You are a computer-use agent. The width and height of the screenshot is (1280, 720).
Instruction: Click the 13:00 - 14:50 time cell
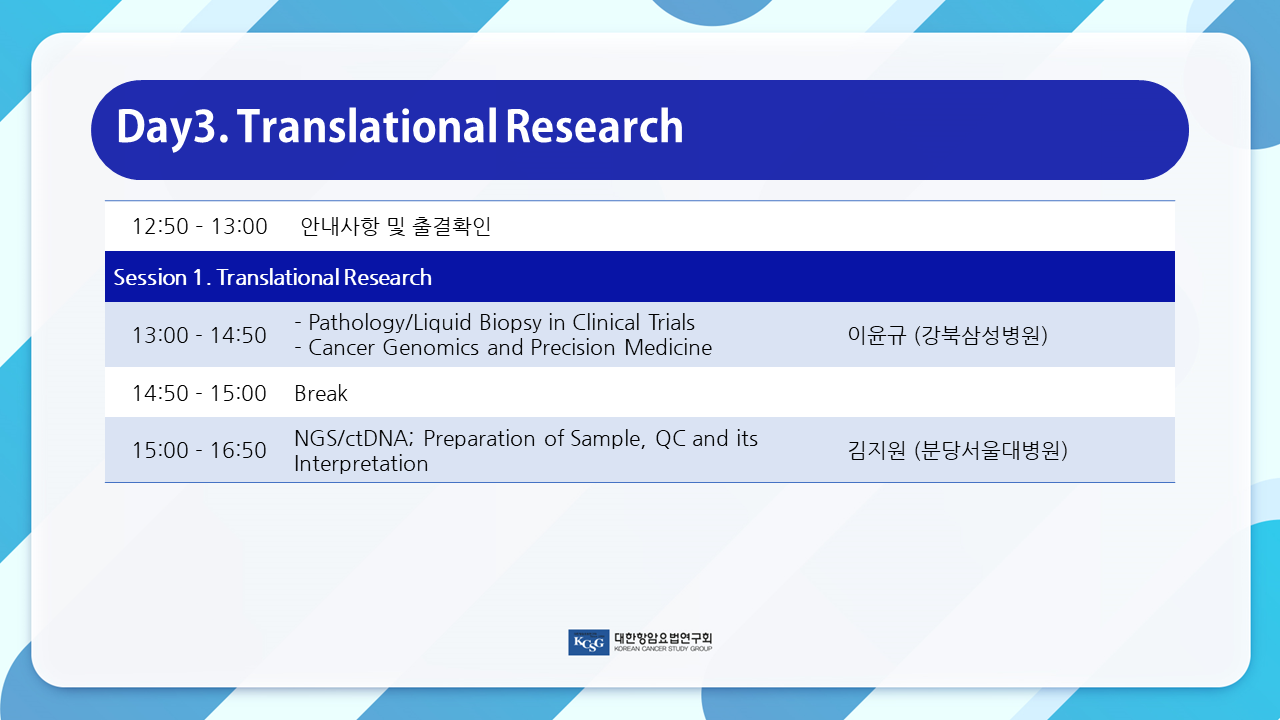click(200, 335)
